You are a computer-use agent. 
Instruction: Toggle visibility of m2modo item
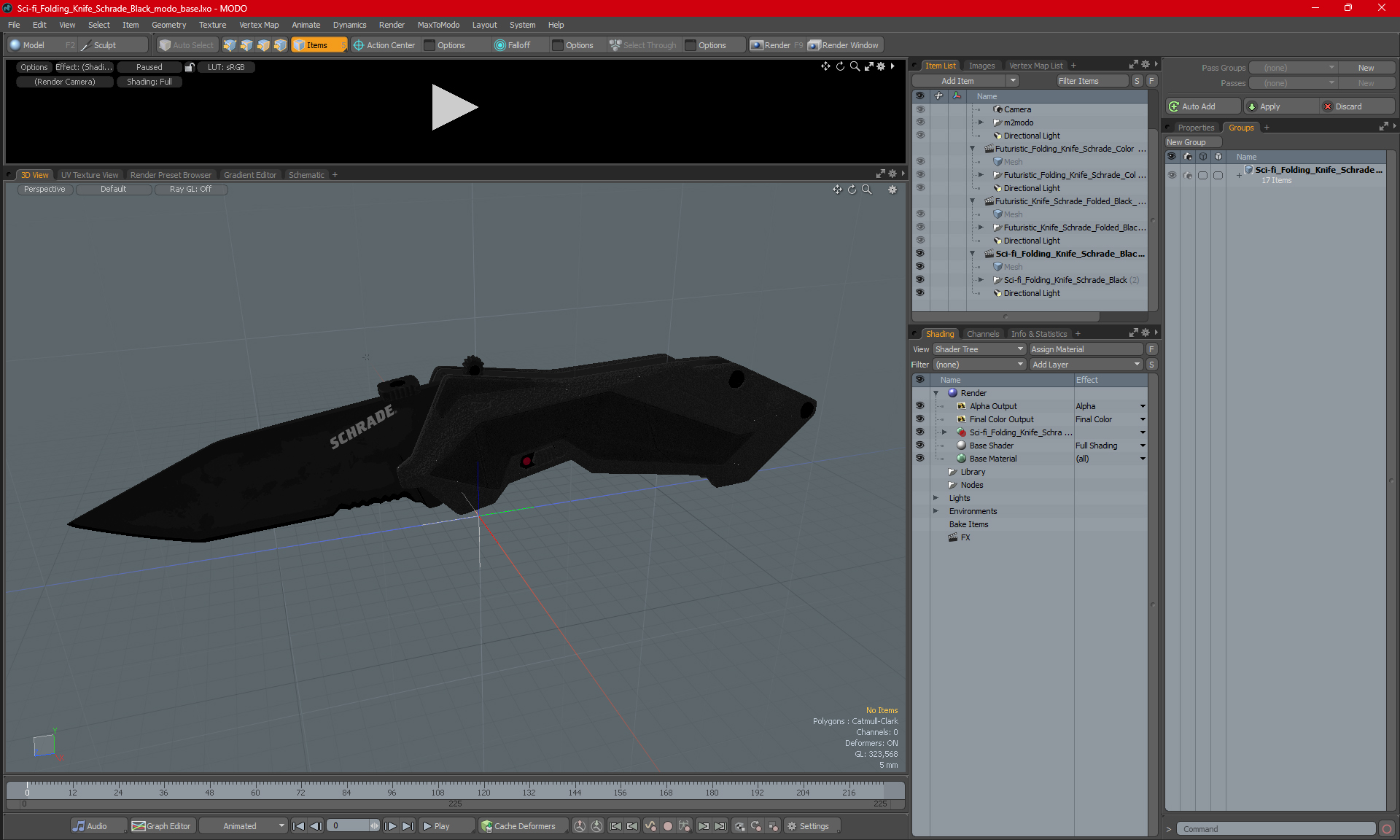click(x=919, y=122)
